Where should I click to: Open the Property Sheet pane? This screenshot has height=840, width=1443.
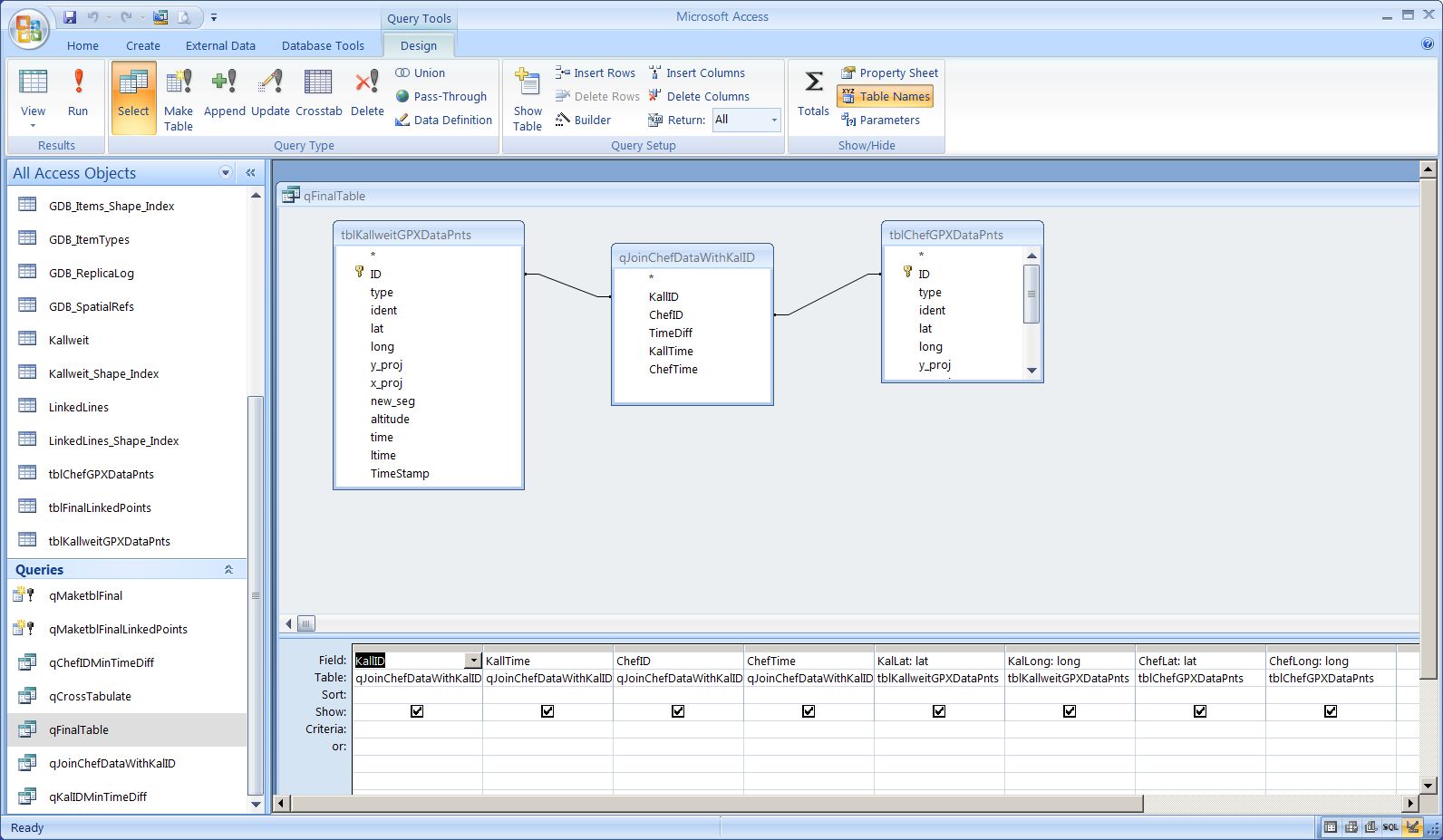889,72
